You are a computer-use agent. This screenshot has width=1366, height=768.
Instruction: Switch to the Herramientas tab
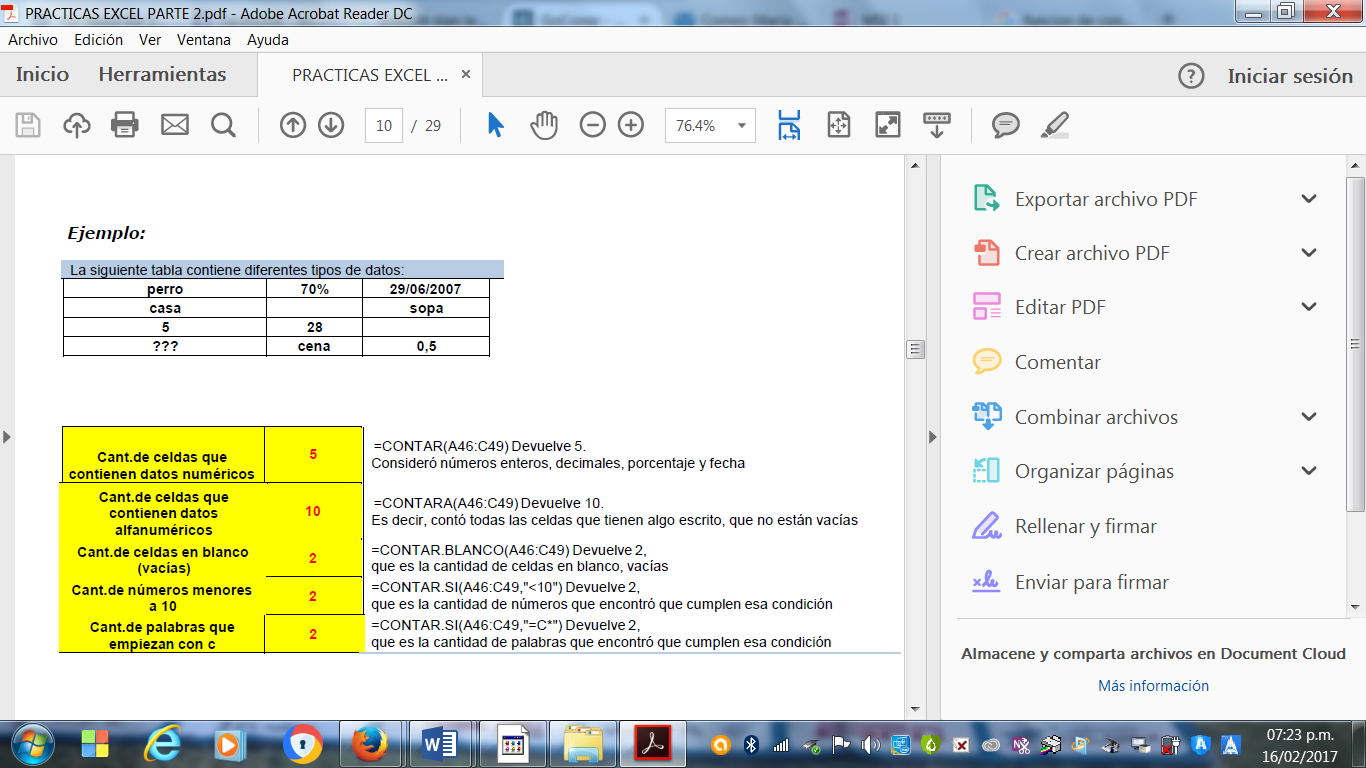click(x=162, y=75)
